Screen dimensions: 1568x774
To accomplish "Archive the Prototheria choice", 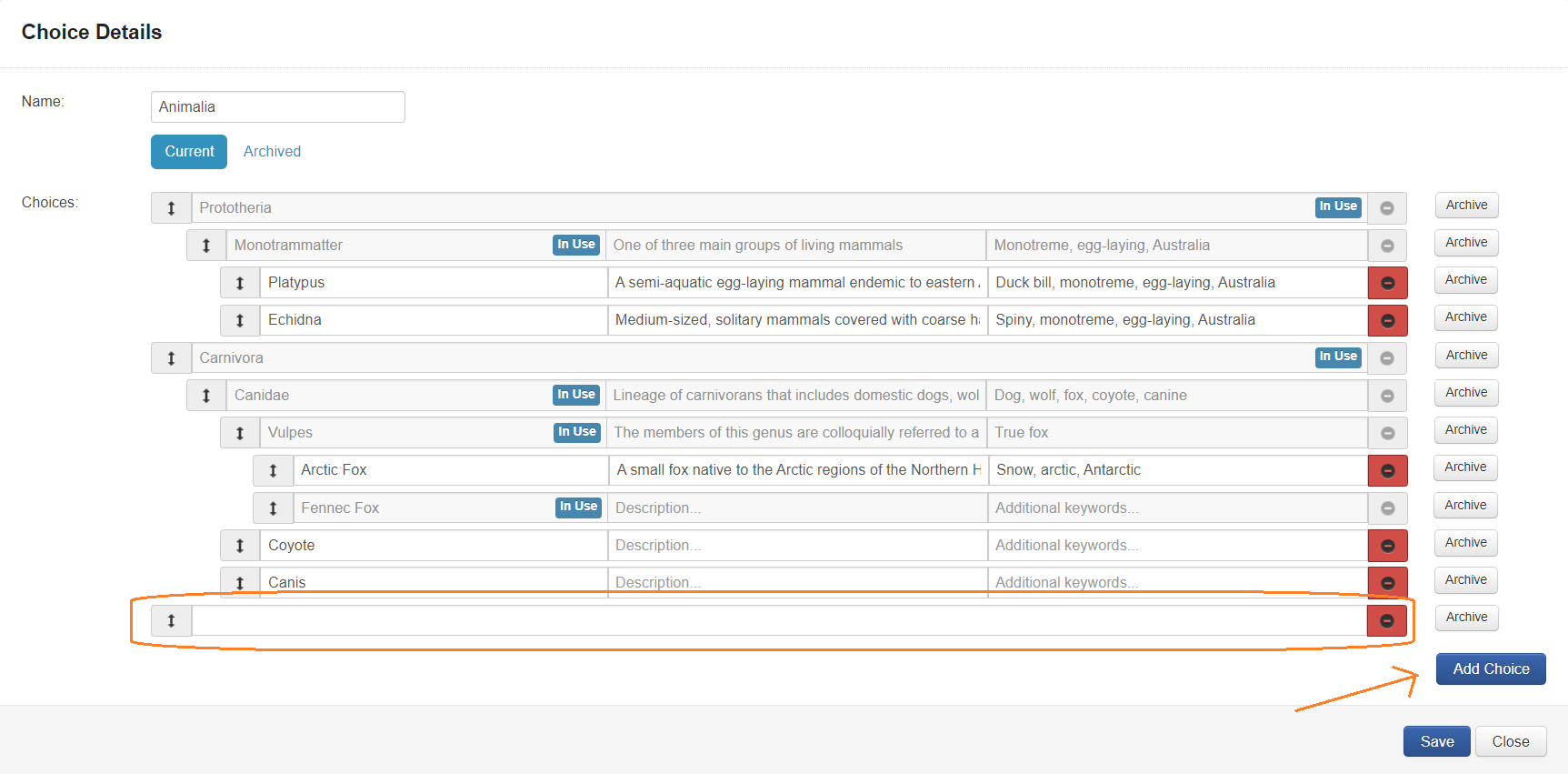I will tap(1466, 206).
